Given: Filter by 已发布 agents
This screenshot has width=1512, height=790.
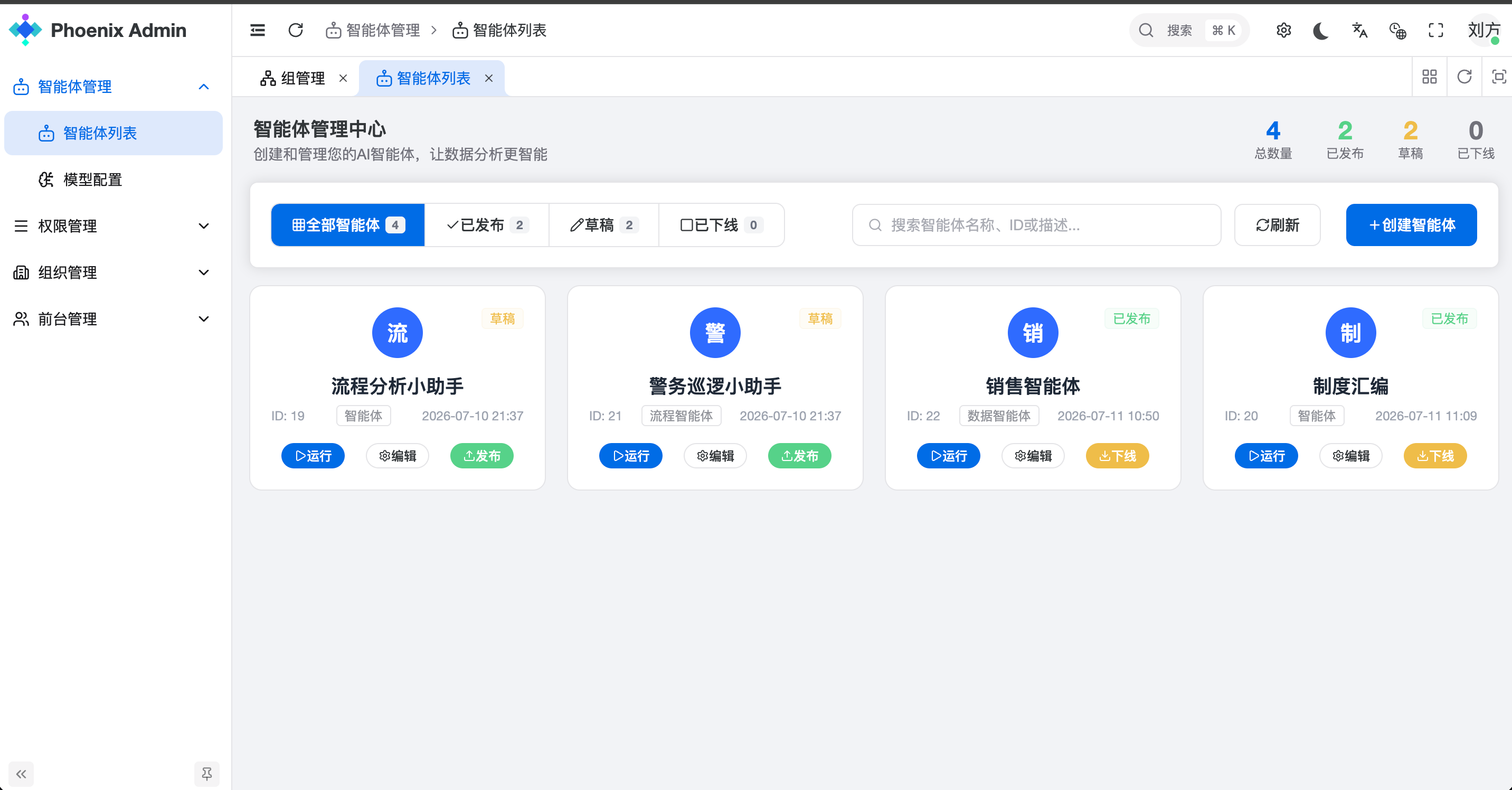Looking at the screenshot, I should (x=487, y=225).
